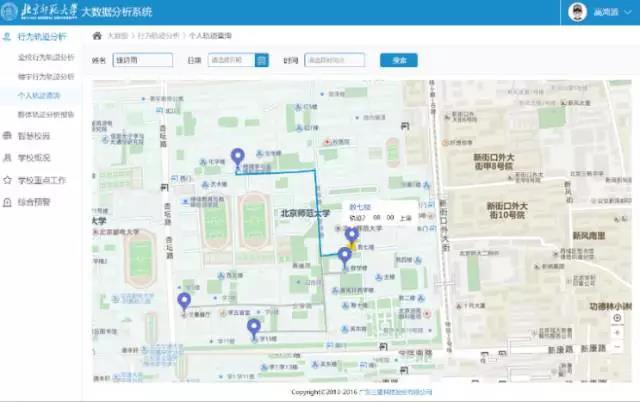This screenshot has height=402, width=640.
Task: Open the user account dropdown arrow
Action: pyautogui.click(x=630, y=13)
